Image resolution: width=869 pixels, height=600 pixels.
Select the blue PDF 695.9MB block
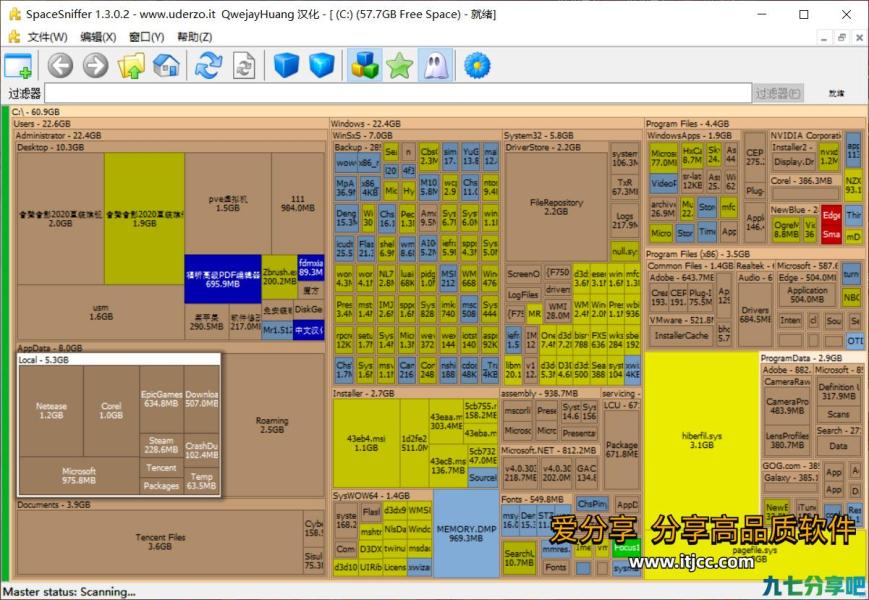click(x=223, y=279)
